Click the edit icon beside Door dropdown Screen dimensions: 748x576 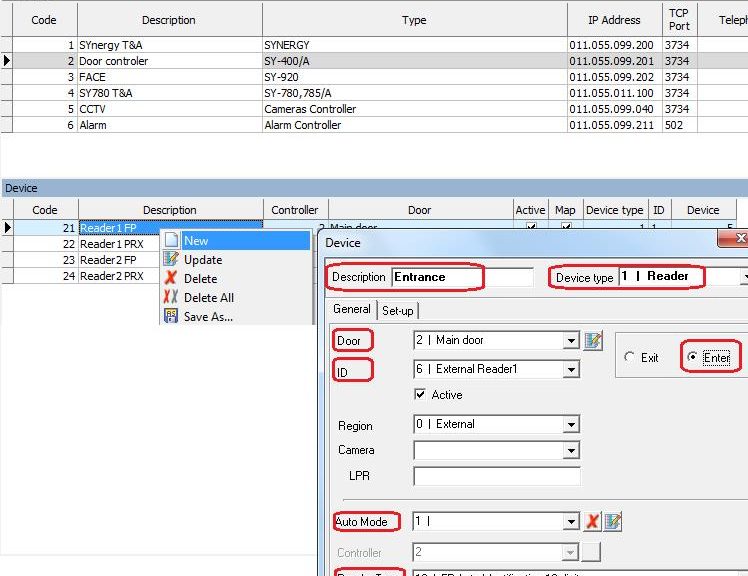(x=594, y=341)
